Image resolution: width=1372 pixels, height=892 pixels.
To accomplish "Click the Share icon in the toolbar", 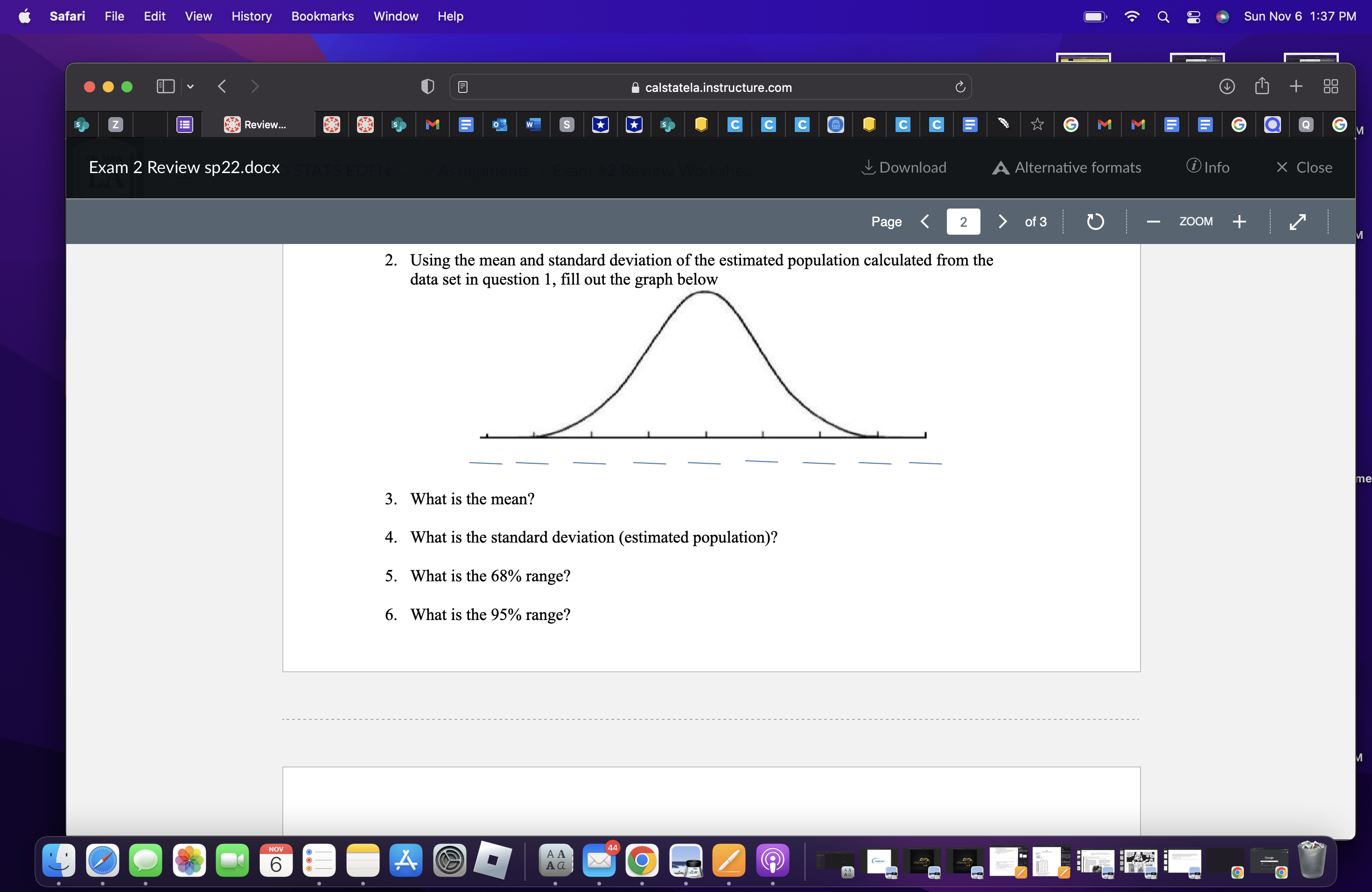I will pyautogui.click(x=1262, y=87).
